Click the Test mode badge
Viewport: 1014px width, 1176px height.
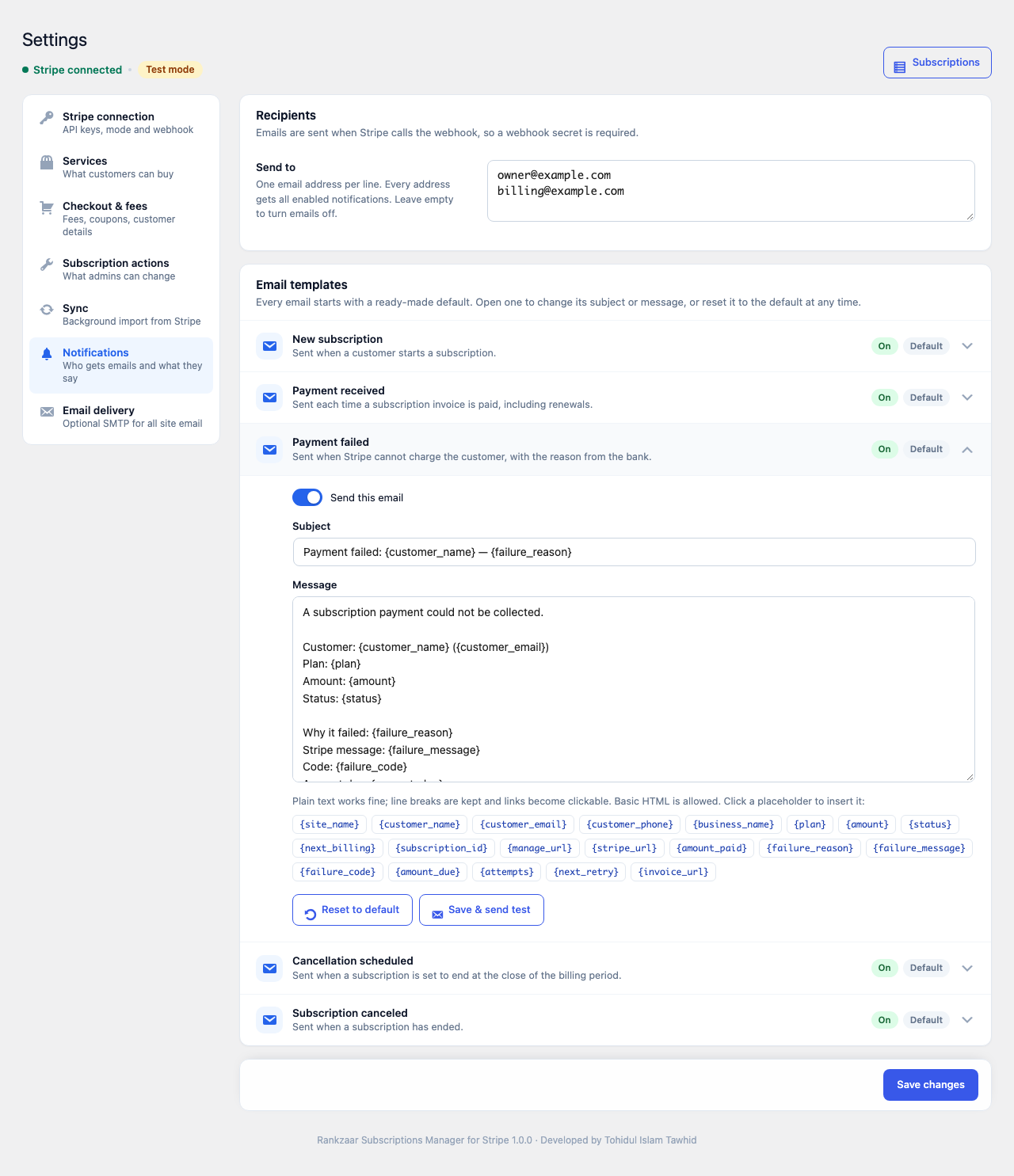170,70
